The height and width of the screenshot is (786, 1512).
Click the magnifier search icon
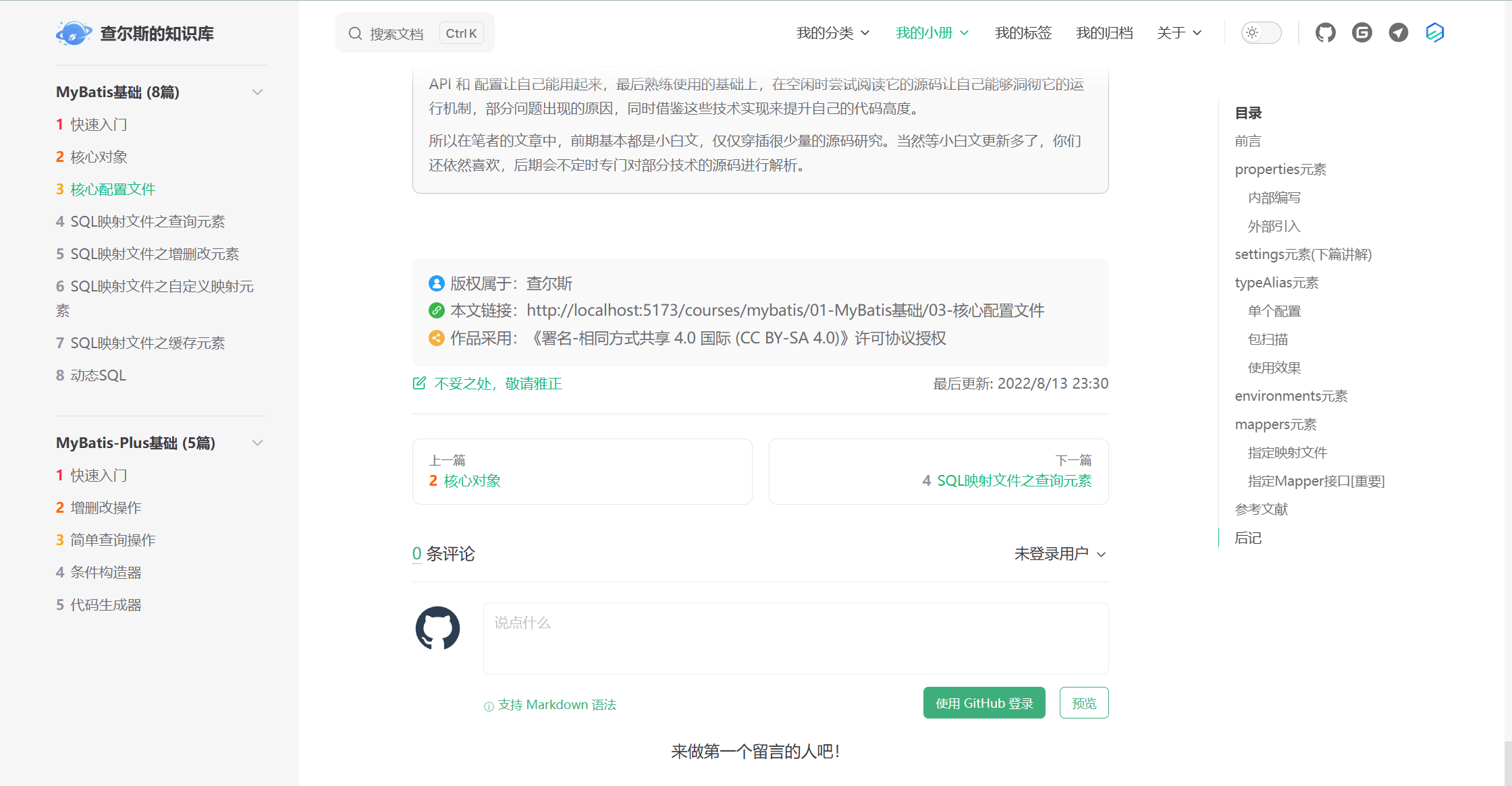tap(355, 33)
